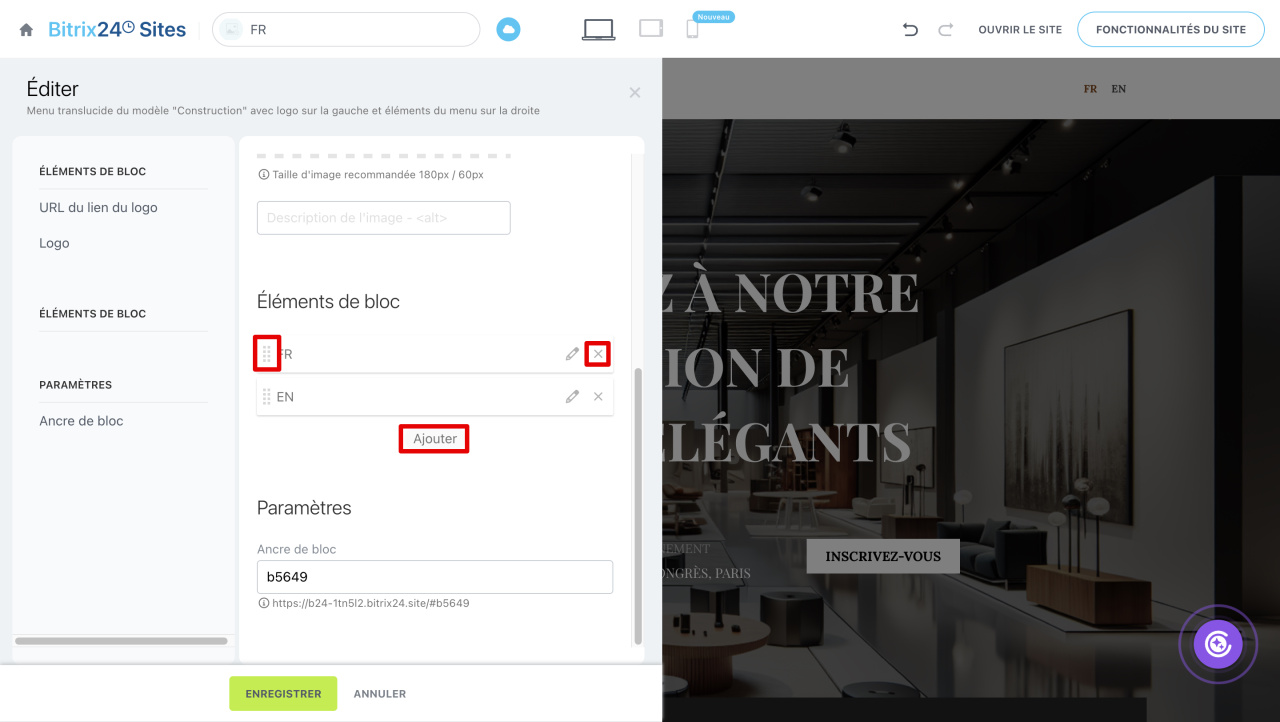Jump to Ancre de bloc section
This screenshot has height=722, width=1280.
click(x=81, y=421)
